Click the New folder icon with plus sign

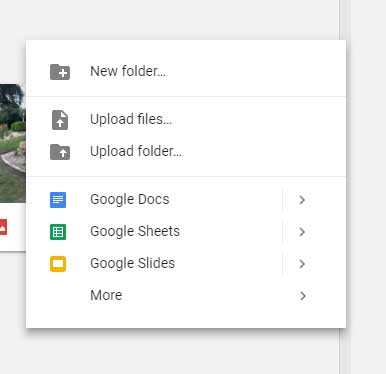tap(60, 72)
